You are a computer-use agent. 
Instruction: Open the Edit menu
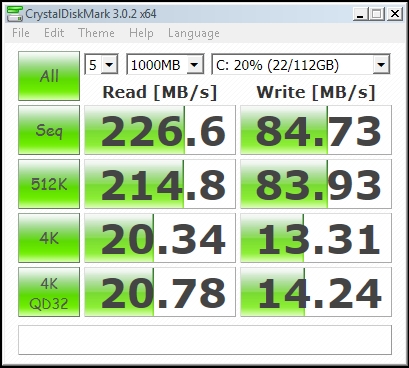click(54, 33)
